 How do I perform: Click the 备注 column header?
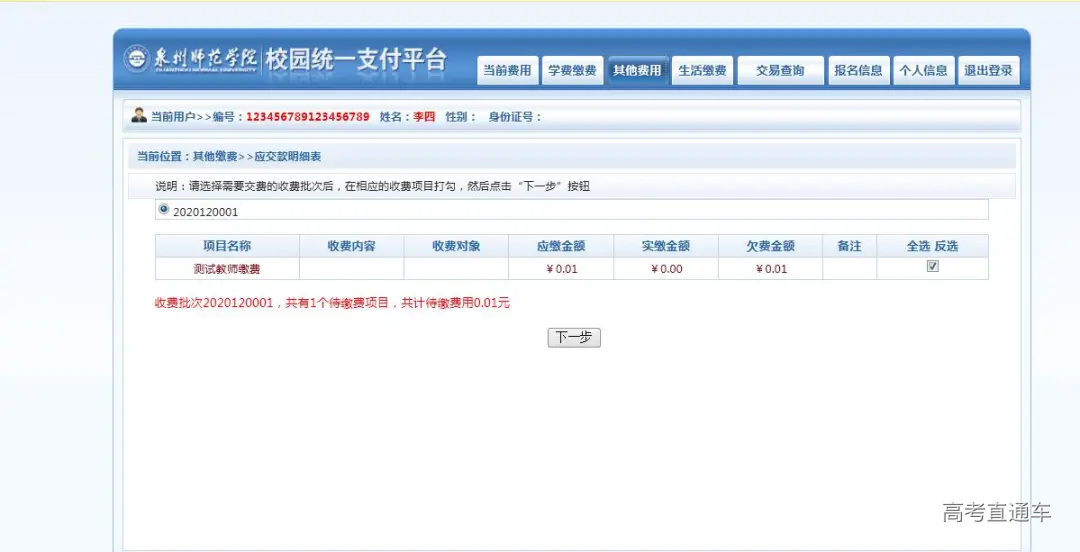[x=849, y=246]
